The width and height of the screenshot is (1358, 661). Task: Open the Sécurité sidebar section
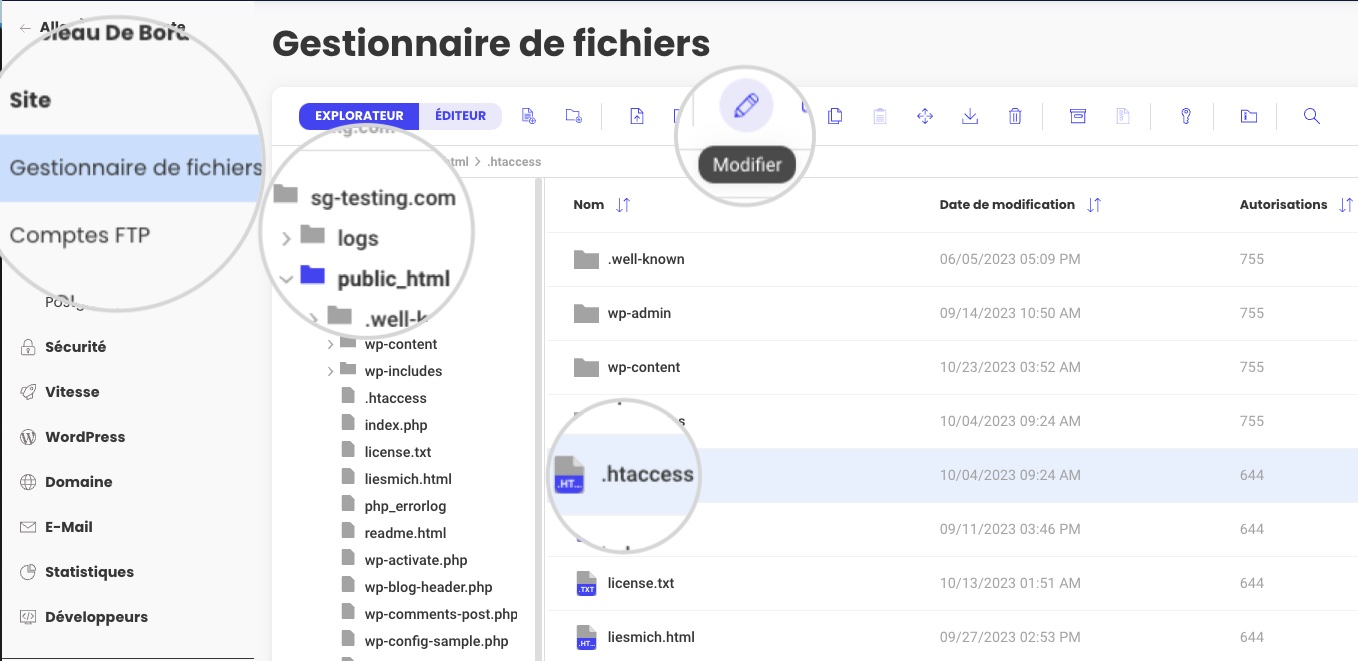click(x=75, y=347)
